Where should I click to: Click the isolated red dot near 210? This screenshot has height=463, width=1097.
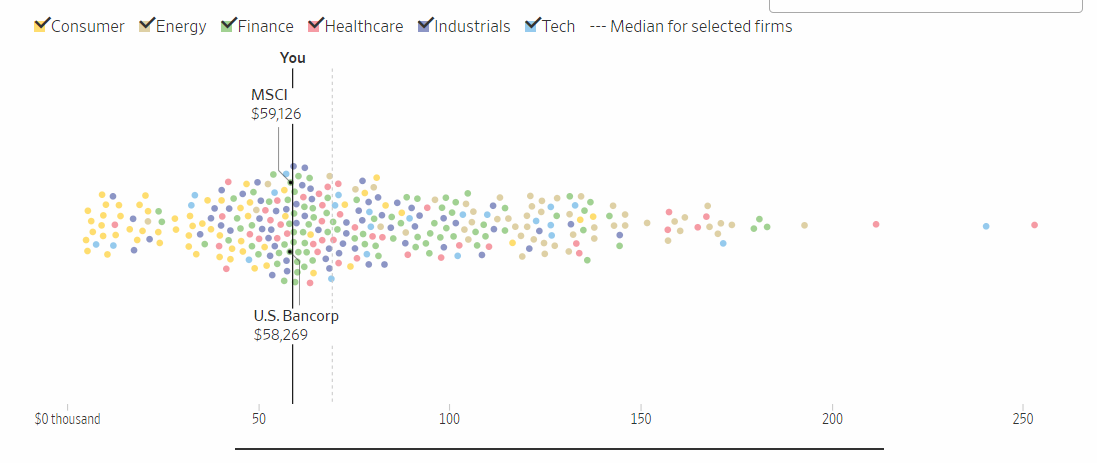(876, 224)
